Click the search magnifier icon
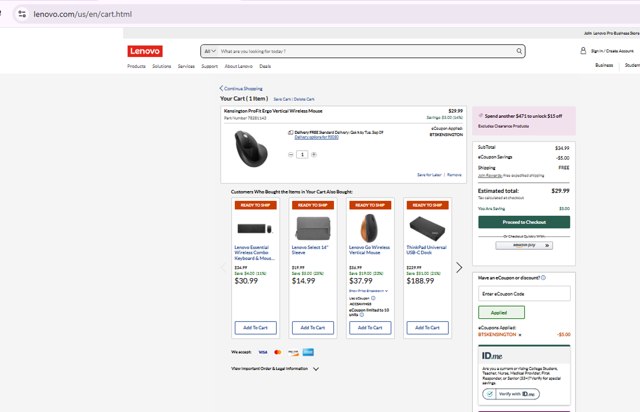The height and width of the screenshot is (412, 640). pos(519,51)
